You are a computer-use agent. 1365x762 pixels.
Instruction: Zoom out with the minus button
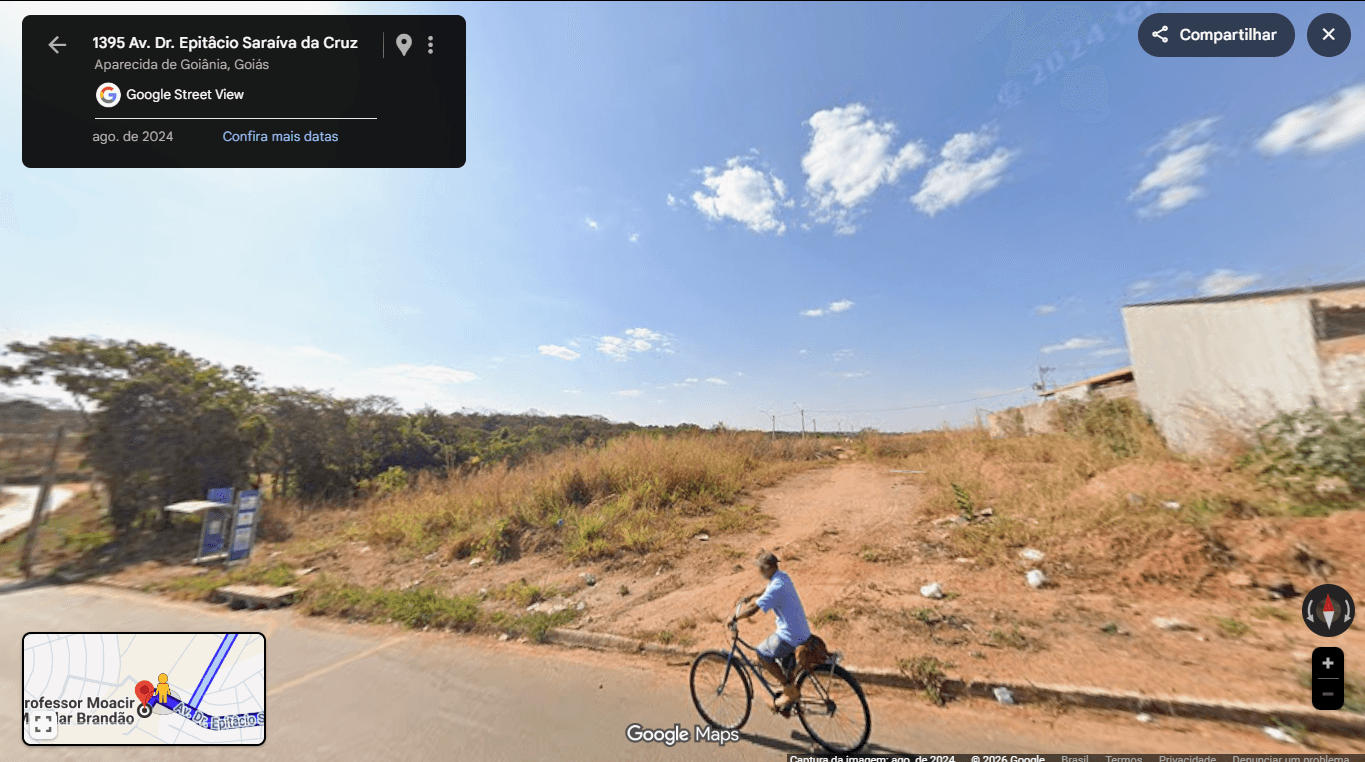tap(1328, 694)
